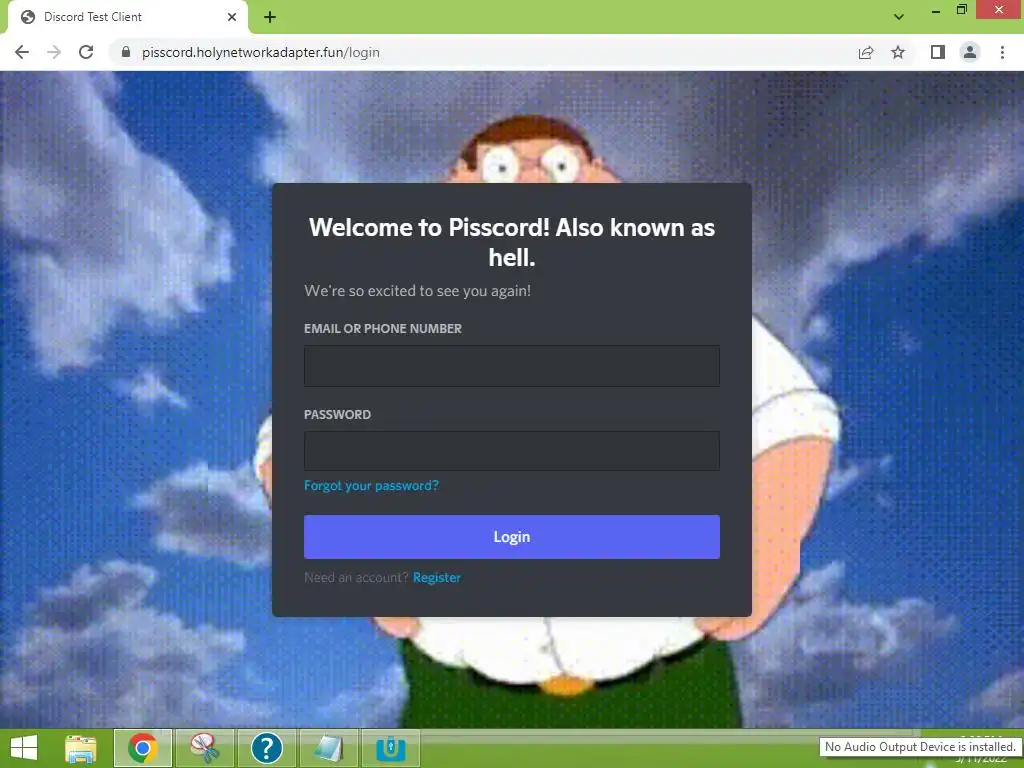Open the notepad taskbar icon
The image size is (1024, 768).
(328, 748)
